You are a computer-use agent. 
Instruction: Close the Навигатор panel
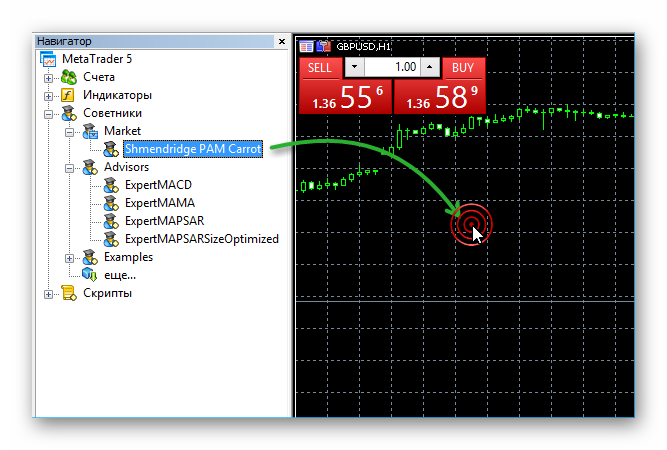coord(282,41)
